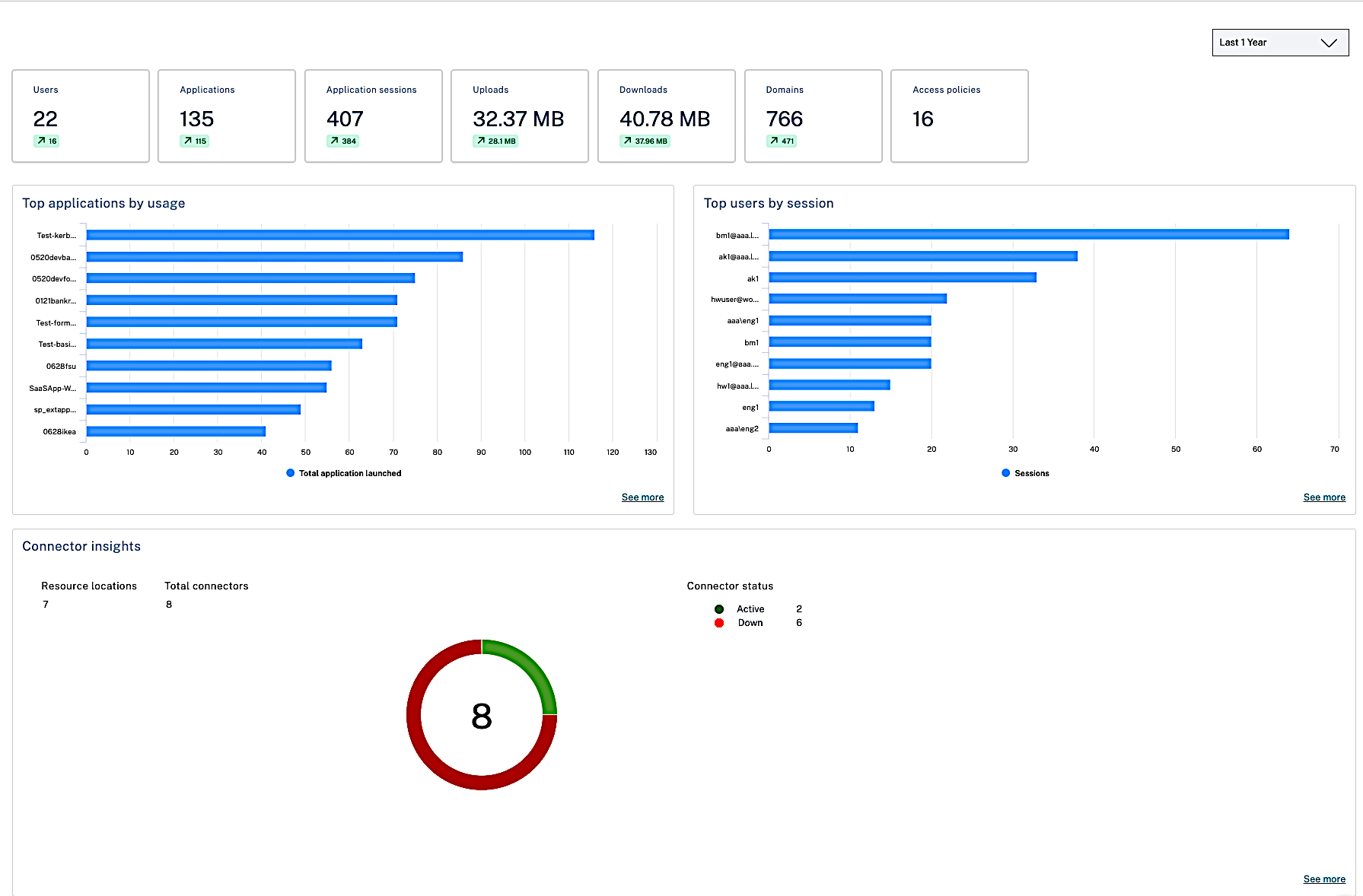
Task: Click the Test-kerb application usage bar
Action: pyautogui.click(x=339, y=235)
